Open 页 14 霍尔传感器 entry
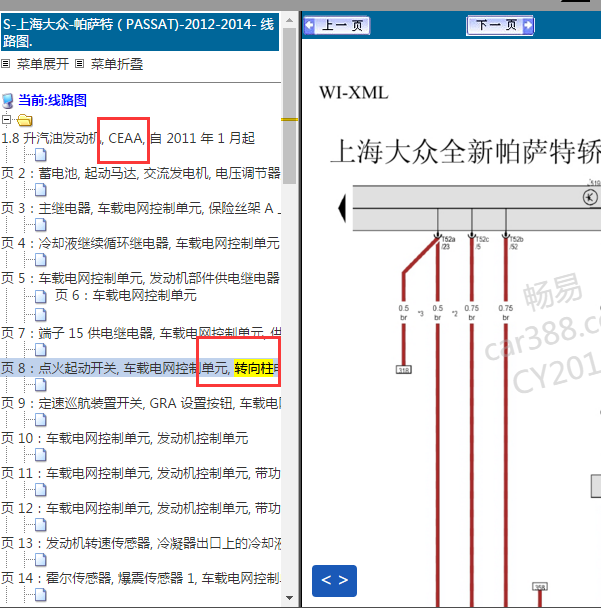The width and height of the screenshot is (601, 608). tap(141, 578)
